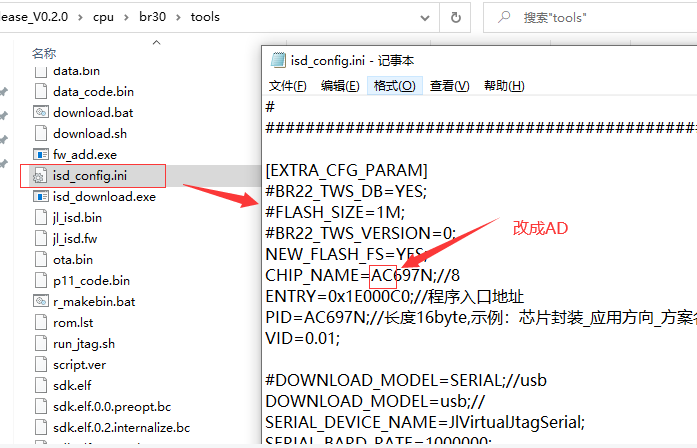Click the rom.lst file icon
Screen dimensions: 697x448
41,322
